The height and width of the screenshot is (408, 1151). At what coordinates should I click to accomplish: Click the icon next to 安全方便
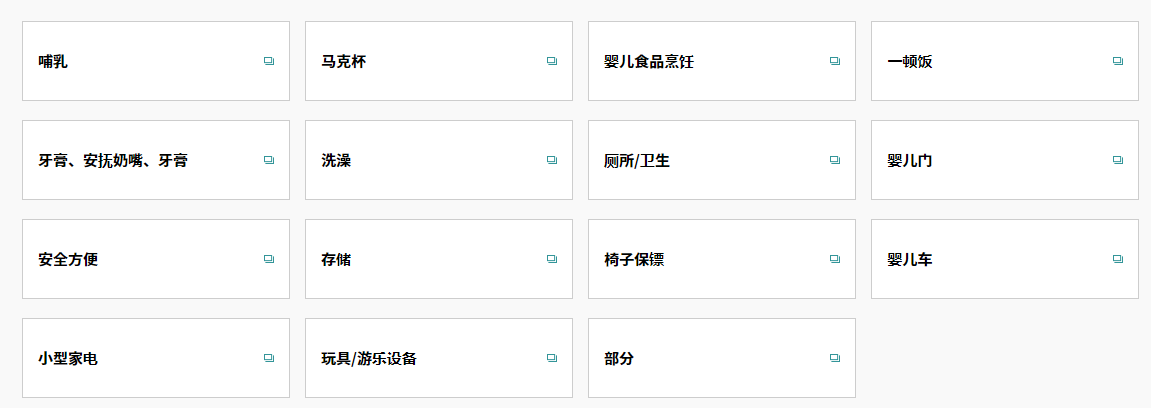point(269,259)
